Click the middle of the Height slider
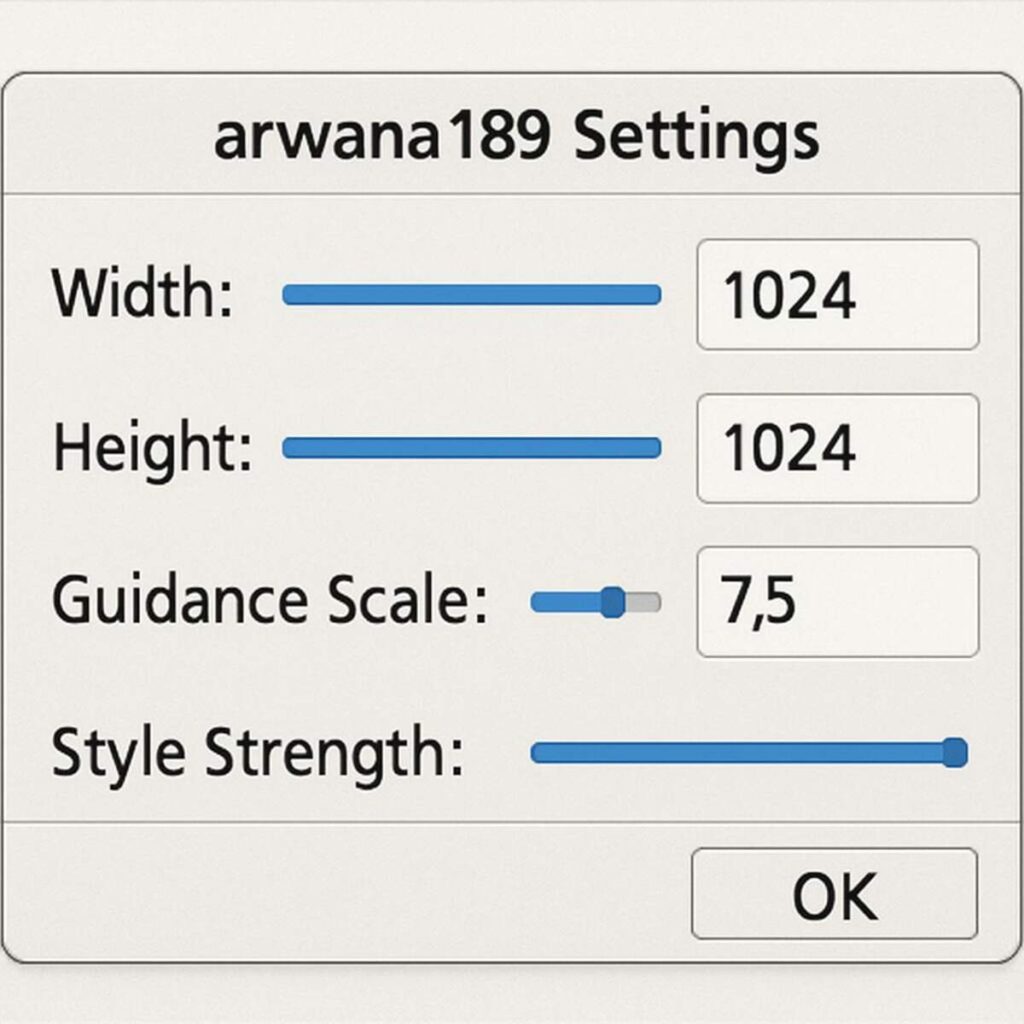1024x1024 pixels. (x=472, y=448)
